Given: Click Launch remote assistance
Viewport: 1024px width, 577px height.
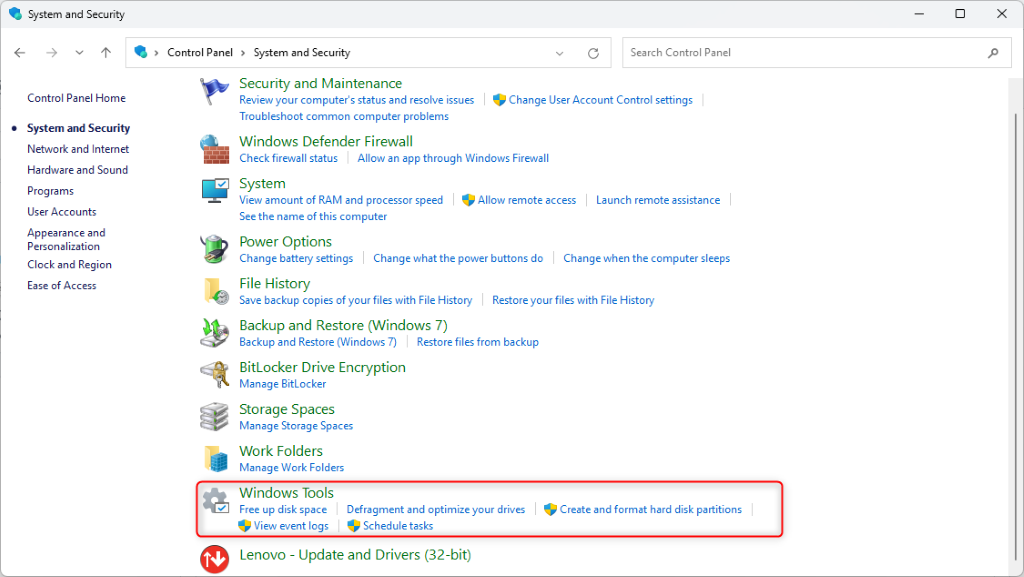Looking at the screenshot, I should [658, 200].
